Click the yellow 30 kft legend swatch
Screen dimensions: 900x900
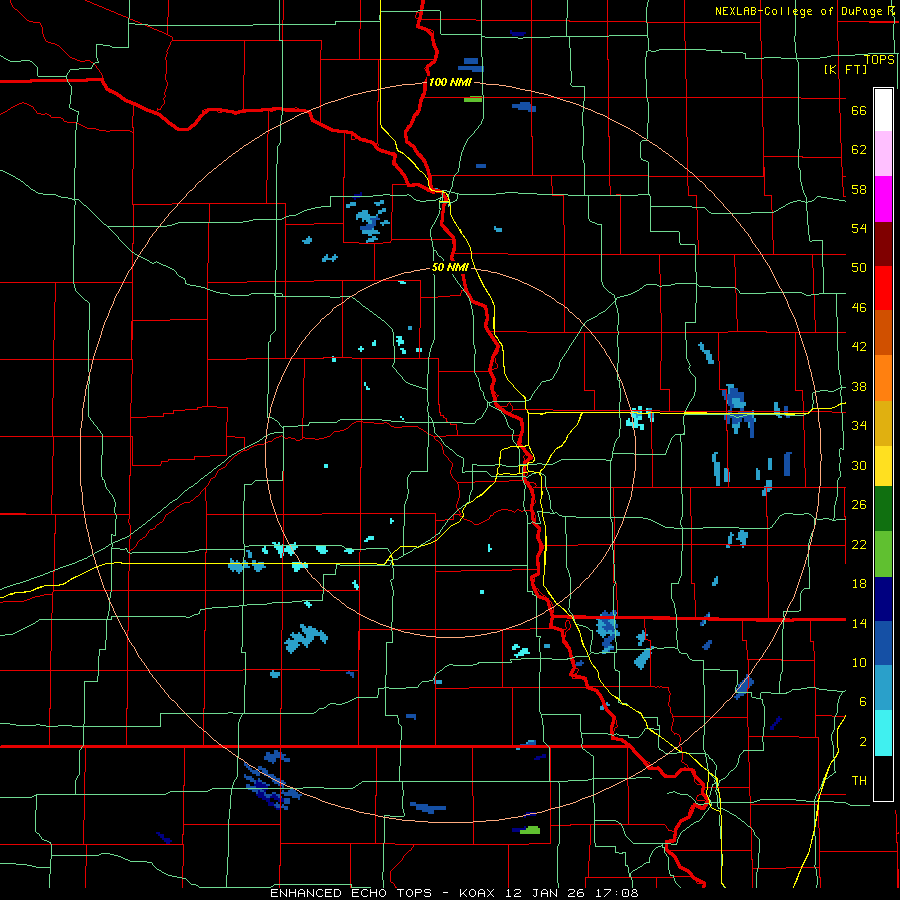[x=883, y=466]
